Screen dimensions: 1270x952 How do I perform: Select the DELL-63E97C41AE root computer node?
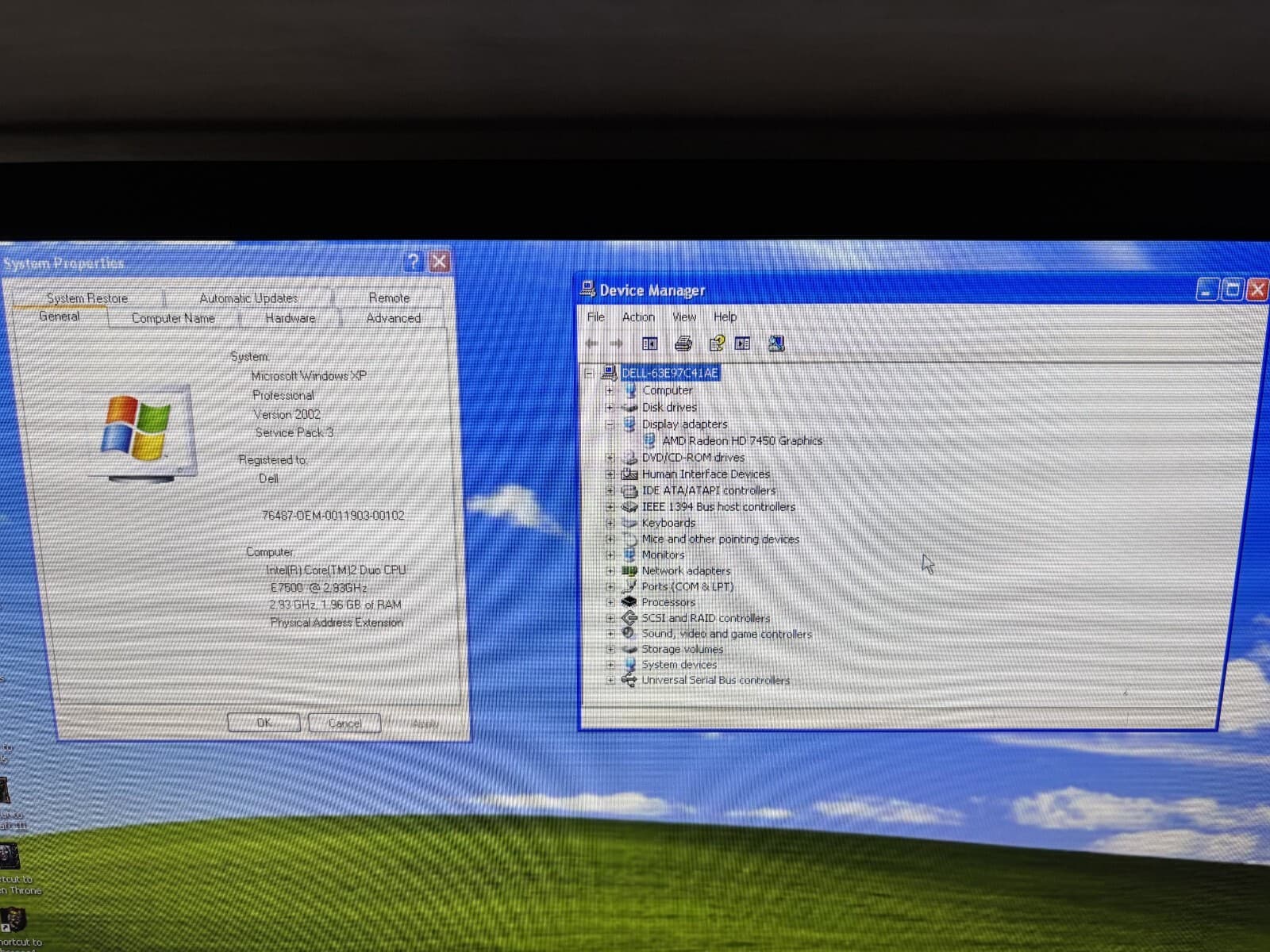(x=671, y=373)
